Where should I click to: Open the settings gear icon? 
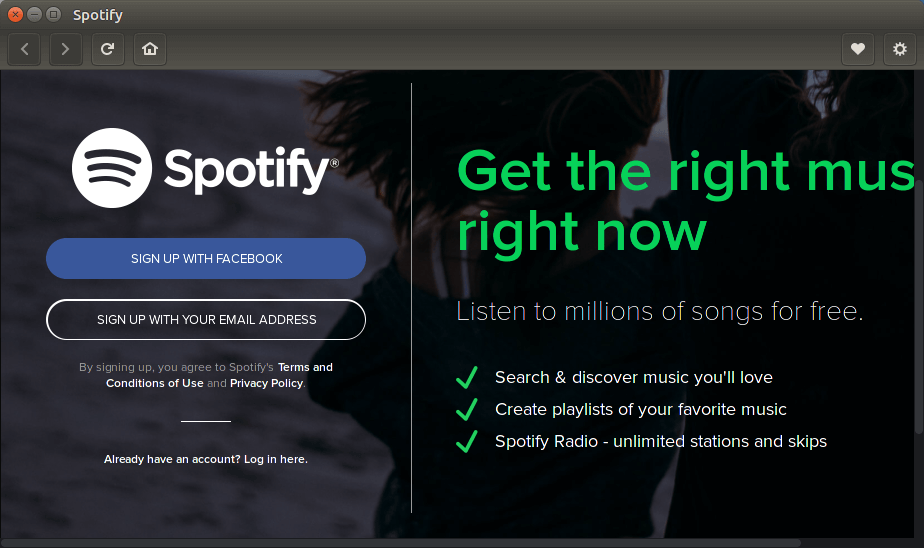click(899, 48)
